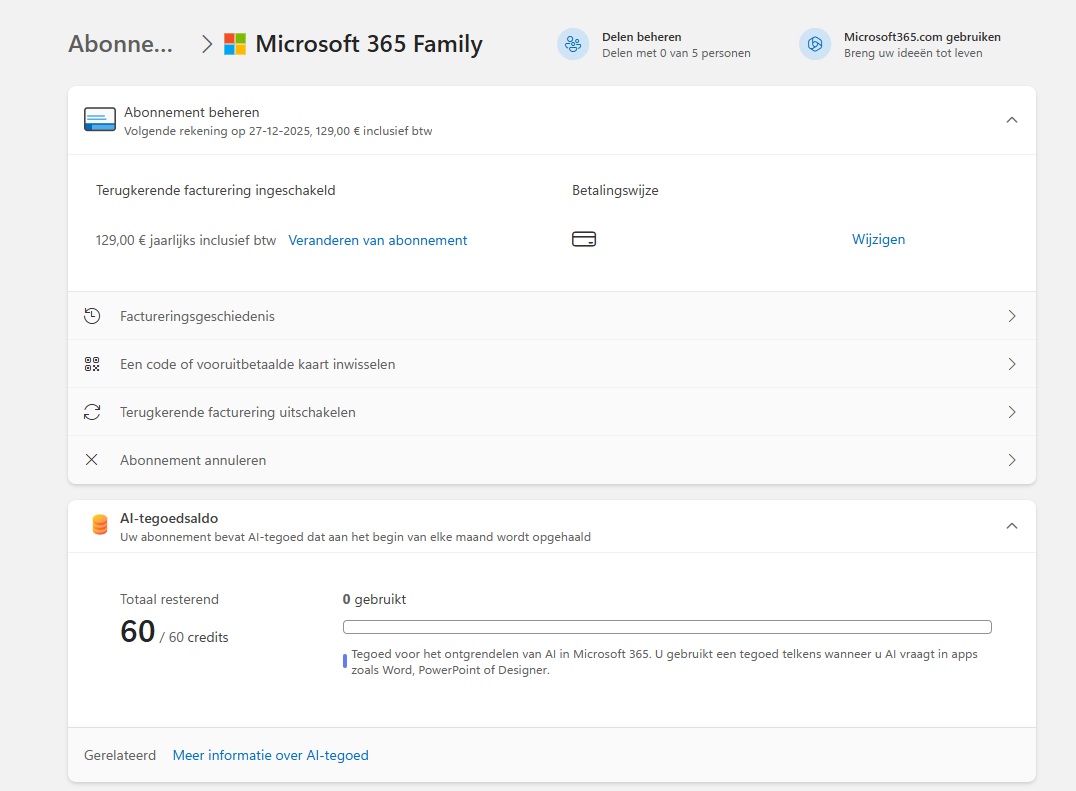Click the refresh arrows icon for Terugkerende facturering
Viewport: 1076px width, 791px height.
pyautogui.click(x=92, y=412)
